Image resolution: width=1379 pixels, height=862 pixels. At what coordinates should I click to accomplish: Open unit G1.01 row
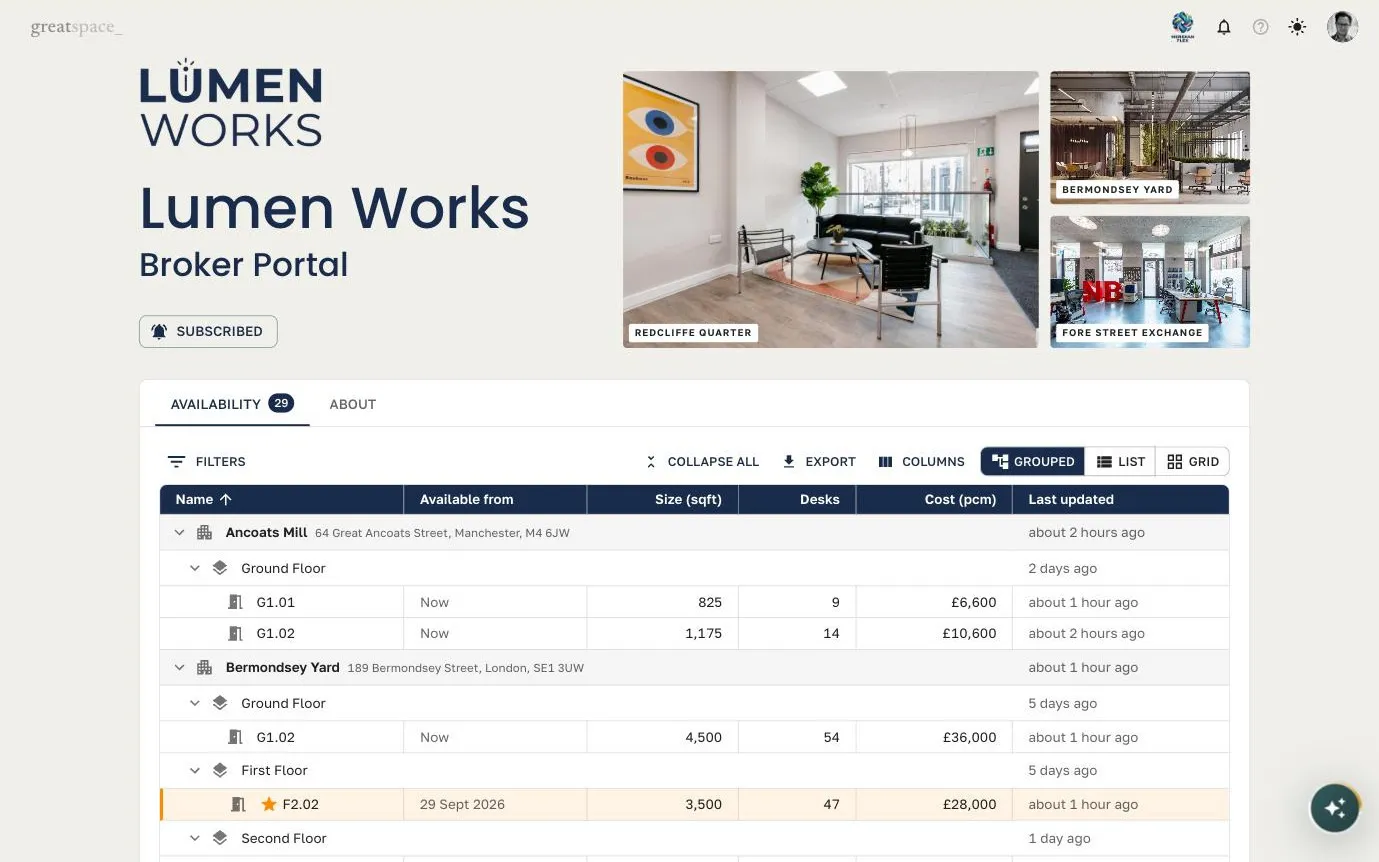694,602
